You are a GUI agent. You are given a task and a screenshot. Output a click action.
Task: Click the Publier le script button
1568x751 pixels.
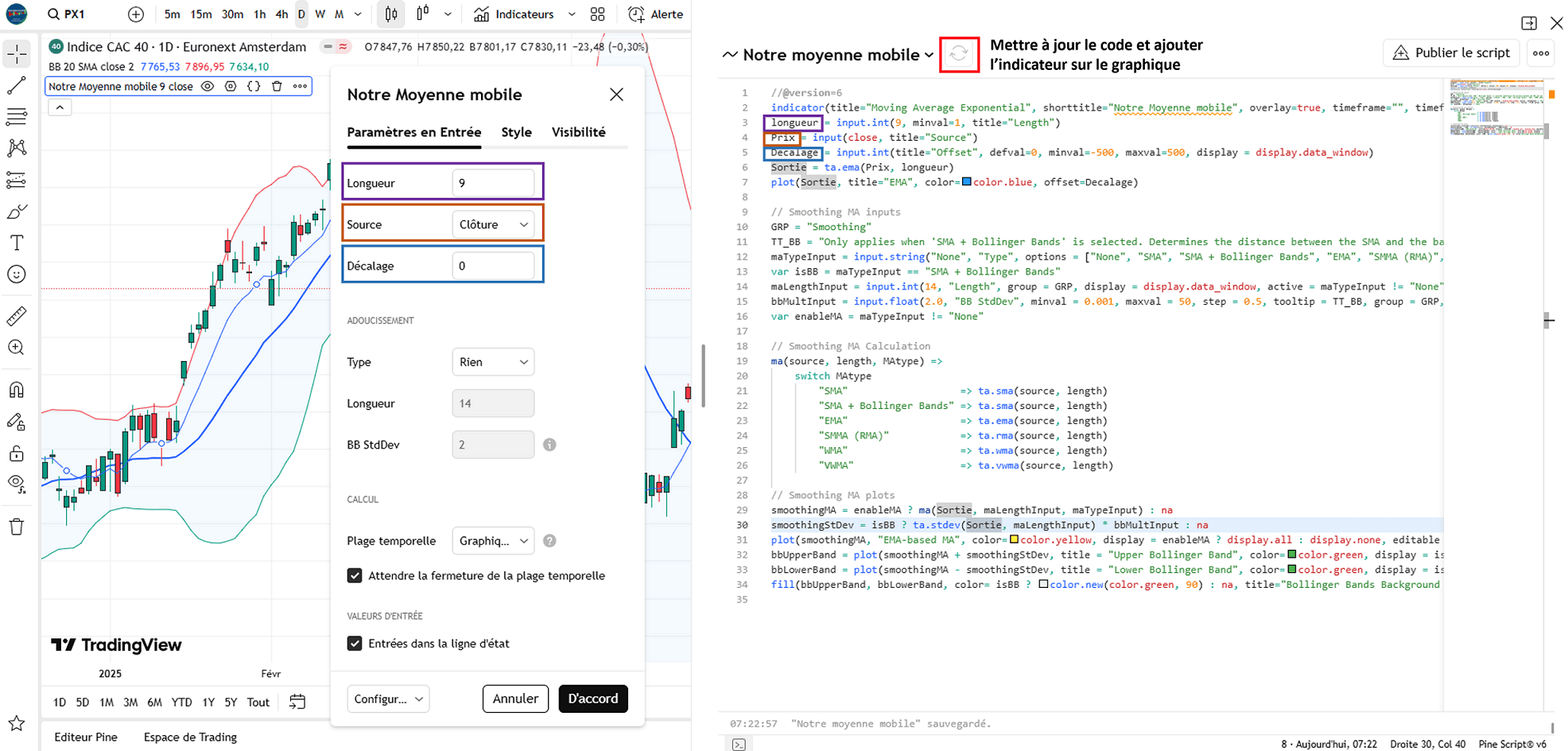pyautogui.click(x=1452, y=53)
